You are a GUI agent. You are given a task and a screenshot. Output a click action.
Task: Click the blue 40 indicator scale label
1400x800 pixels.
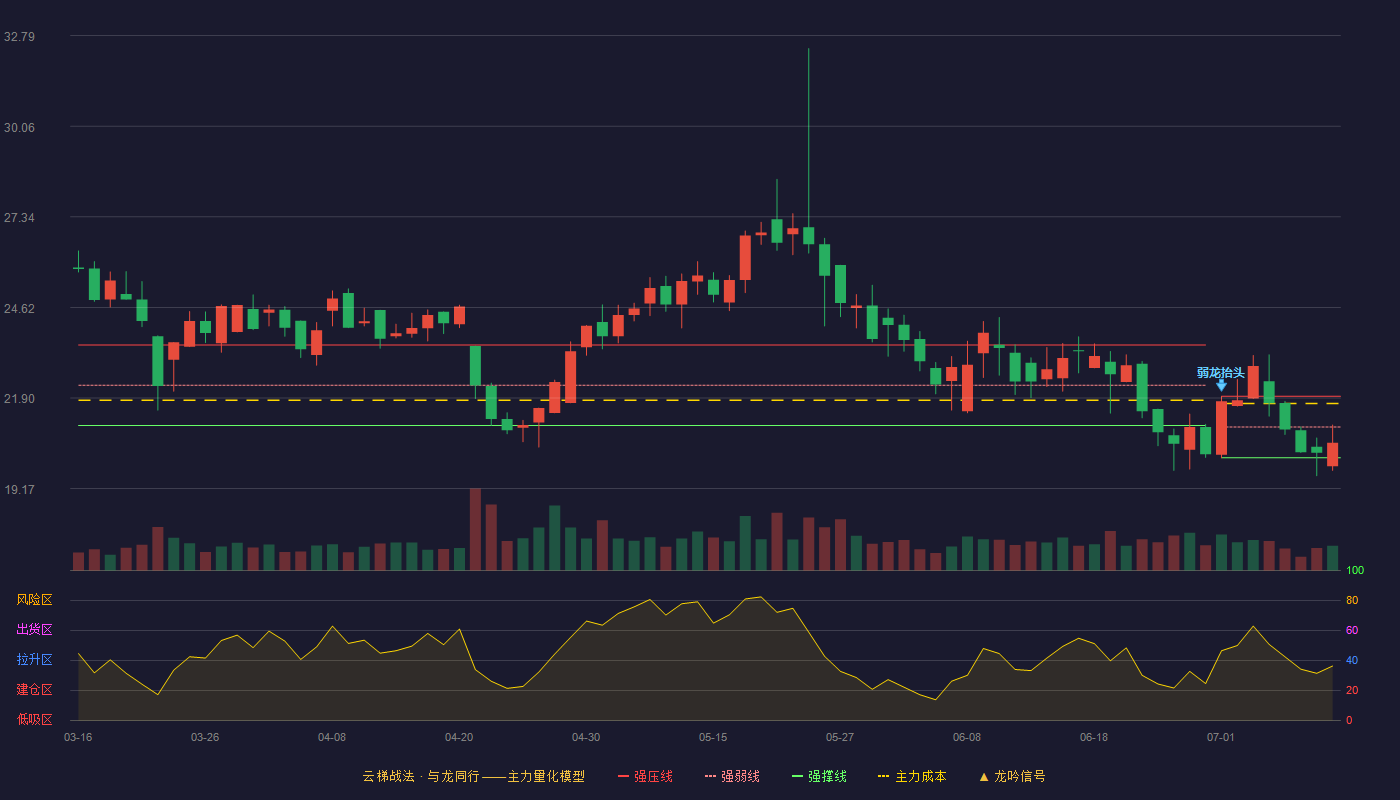point(1352,660)
